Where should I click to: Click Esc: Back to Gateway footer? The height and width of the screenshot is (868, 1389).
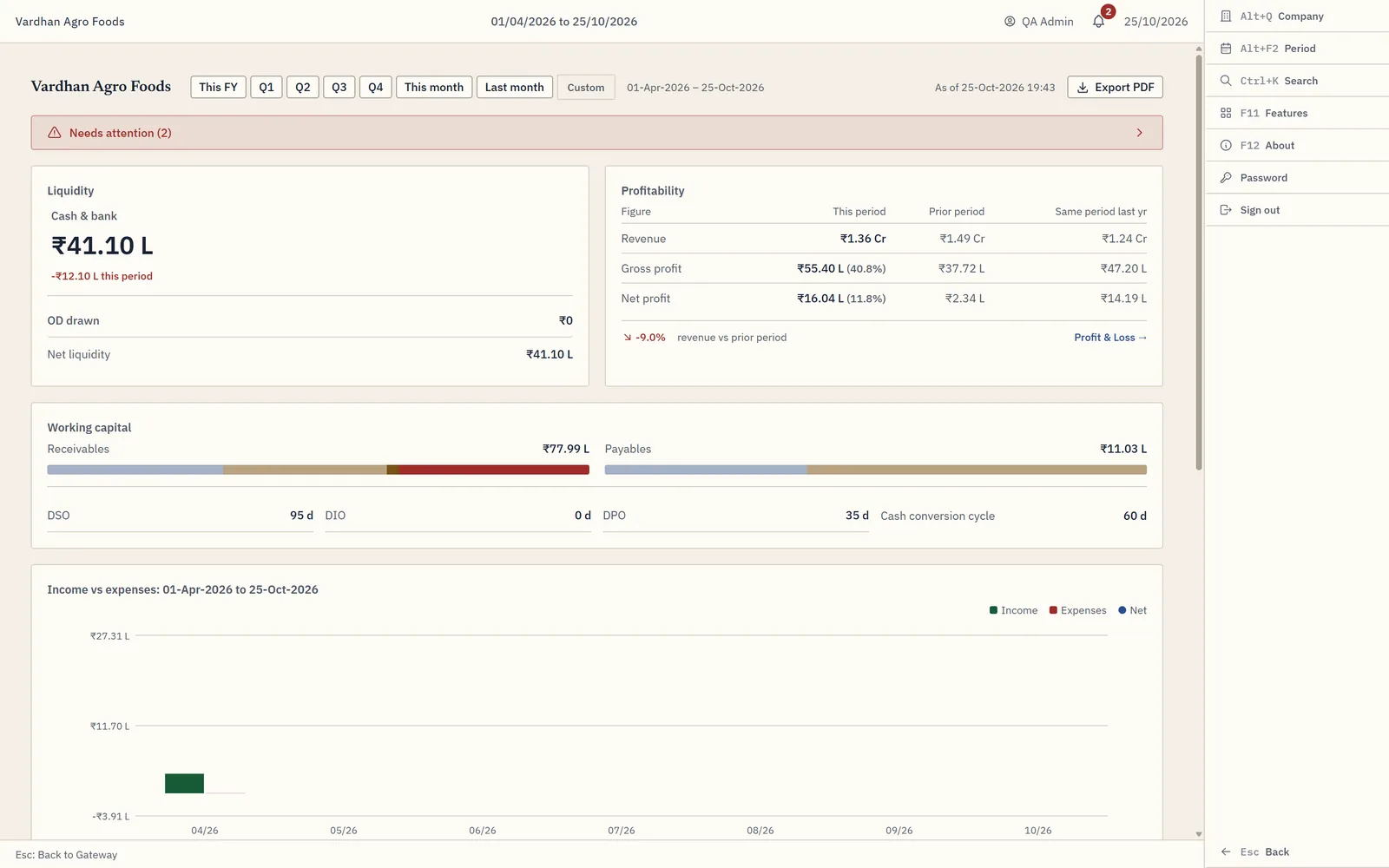coord(66,855)
